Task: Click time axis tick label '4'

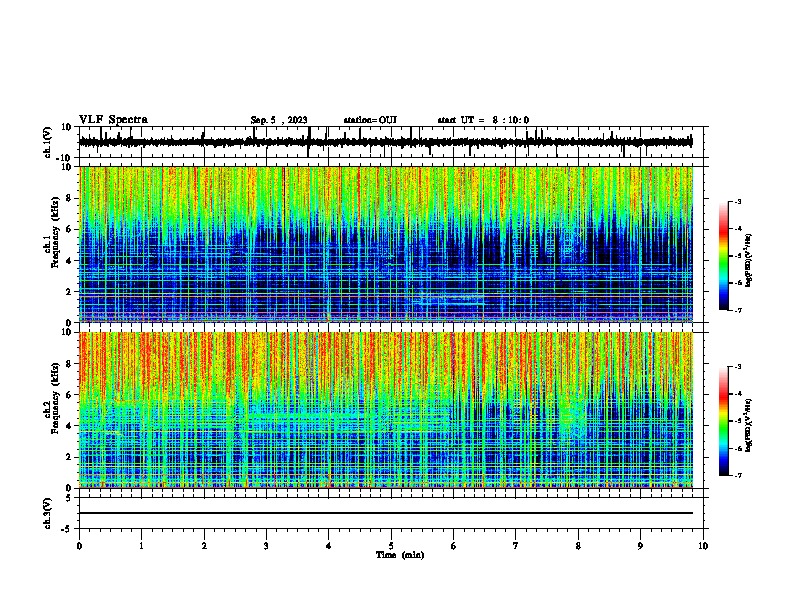Action: click(x=329, y=546)
